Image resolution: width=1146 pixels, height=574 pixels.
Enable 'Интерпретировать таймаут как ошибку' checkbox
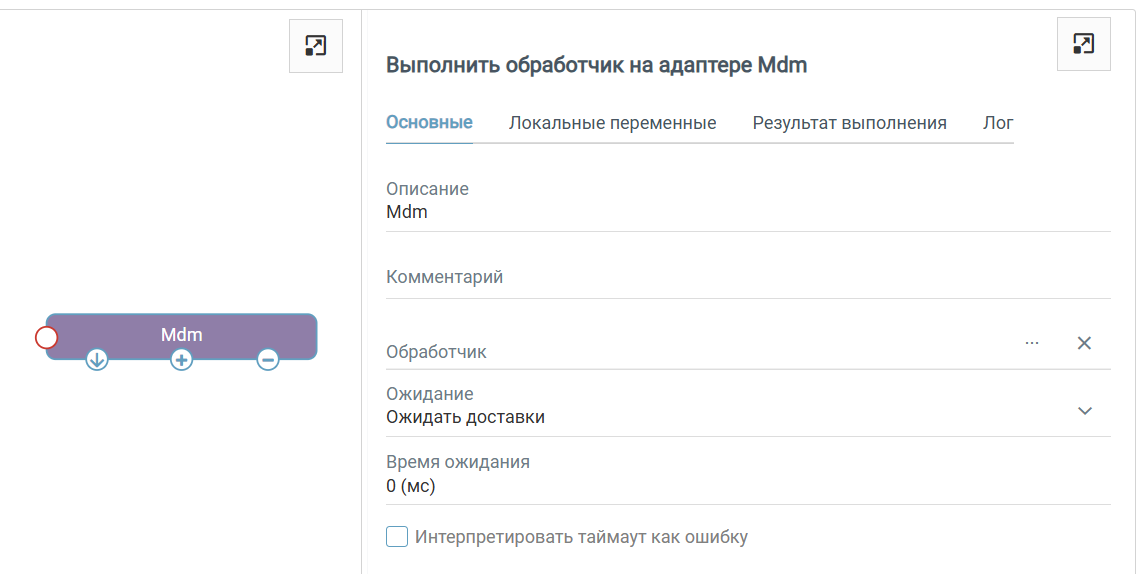397,537
